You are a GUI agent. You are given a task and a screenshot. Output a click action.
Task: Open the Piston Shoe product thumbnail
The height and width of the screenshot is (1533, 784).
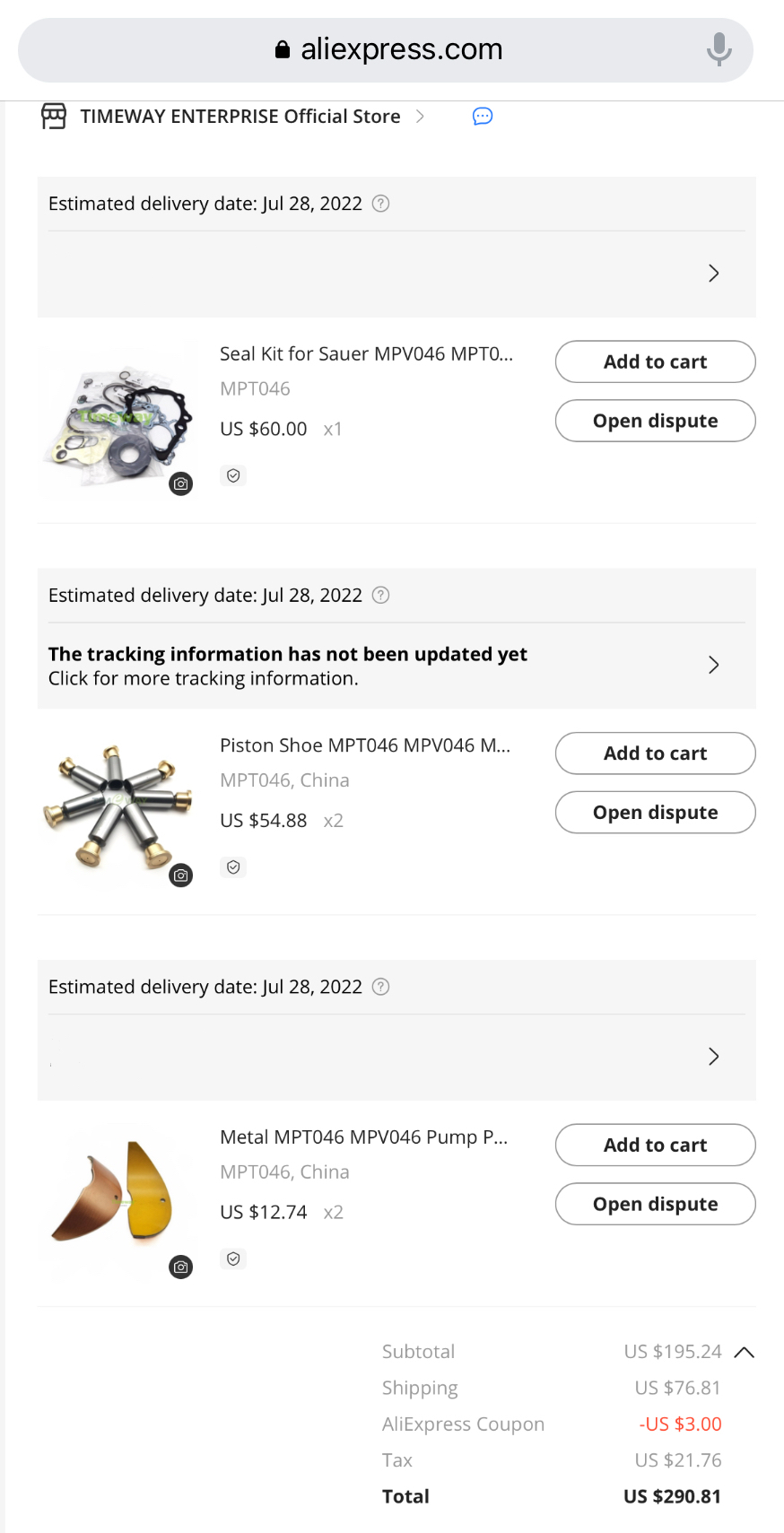coord(118,811)
